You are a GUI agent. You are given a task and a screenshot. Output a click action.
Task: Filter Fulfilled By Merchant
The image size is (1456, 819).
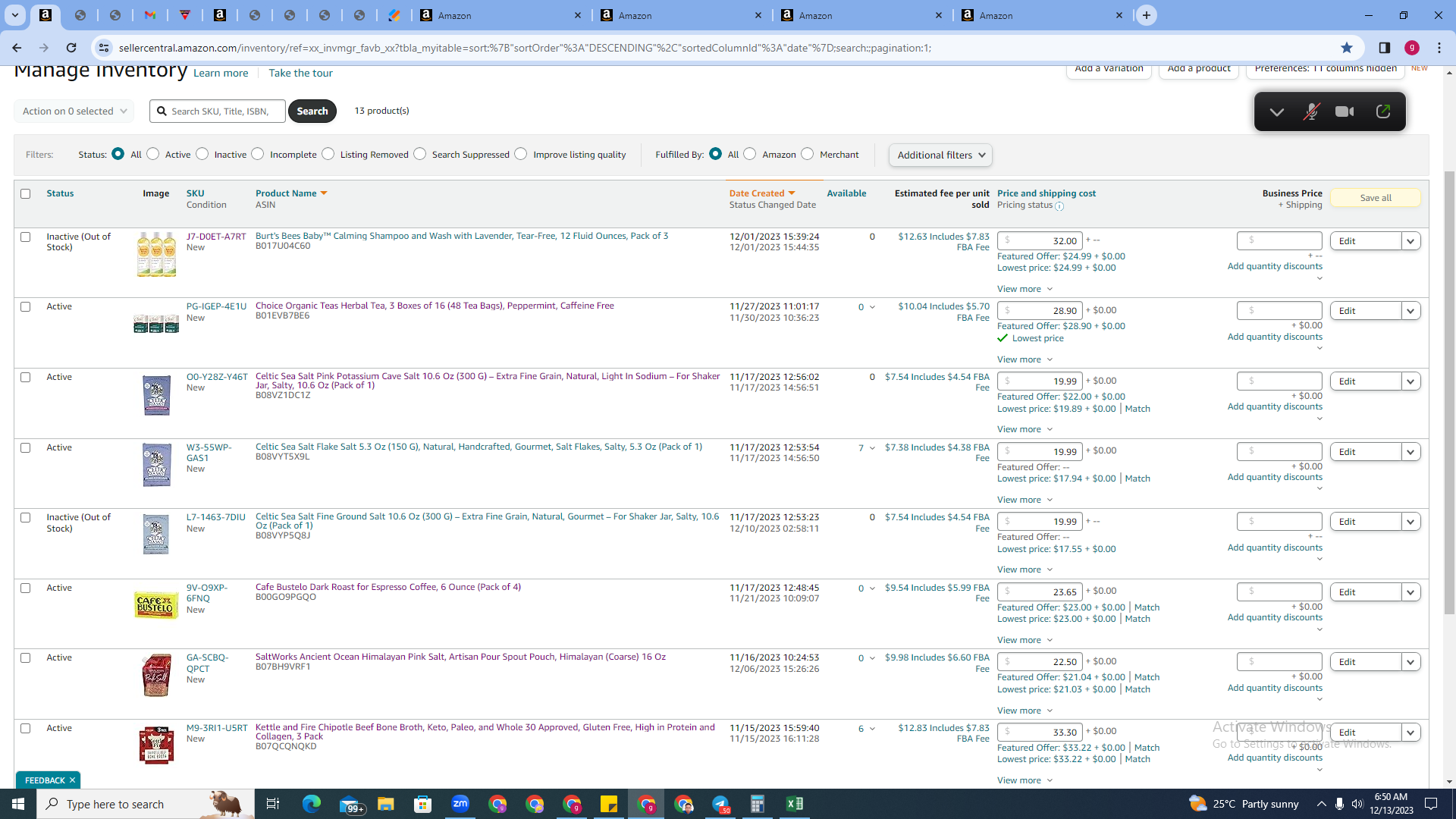click(x=808, y=154)
